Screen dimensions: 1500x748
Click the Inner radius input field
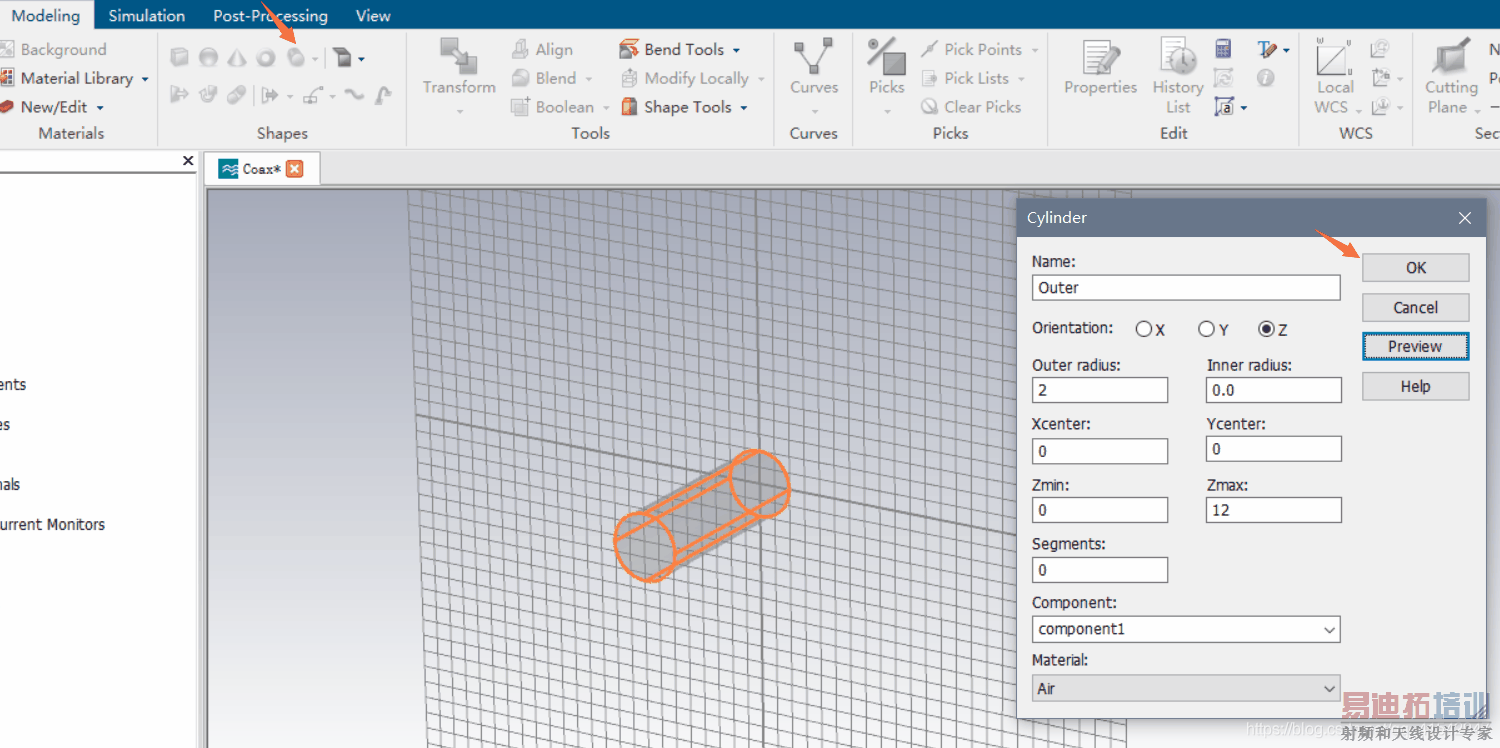click(x=1274, y=390)
